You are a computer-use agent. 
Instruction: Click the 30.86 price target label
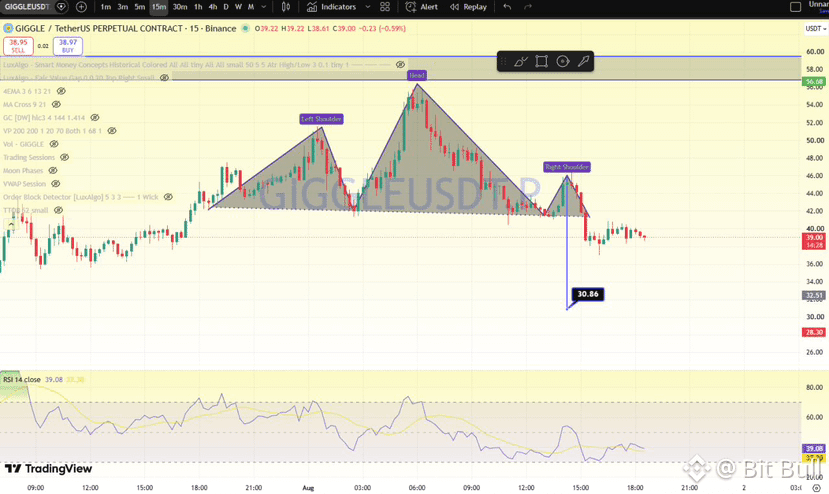588,294
